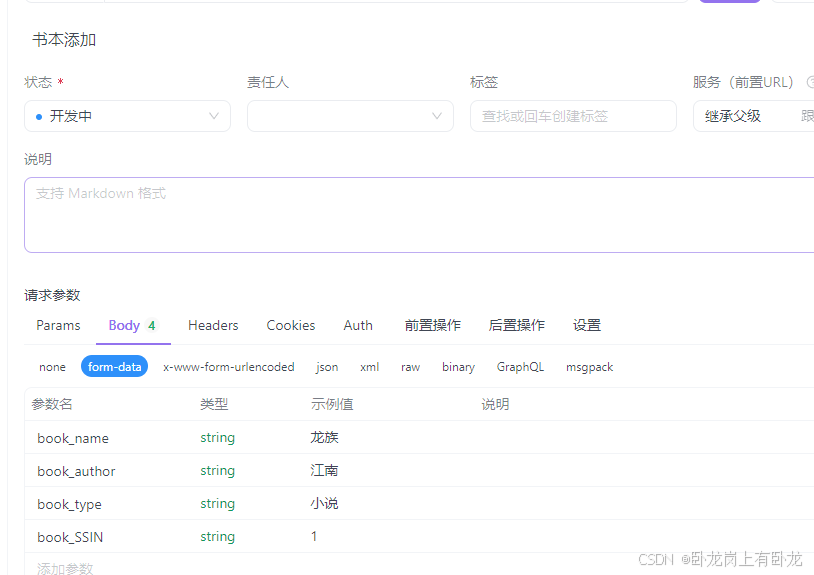The height and width of the screenshot is (575, 814).
Task: Switch to the Auth tab
Action: (x=358, y=325)
